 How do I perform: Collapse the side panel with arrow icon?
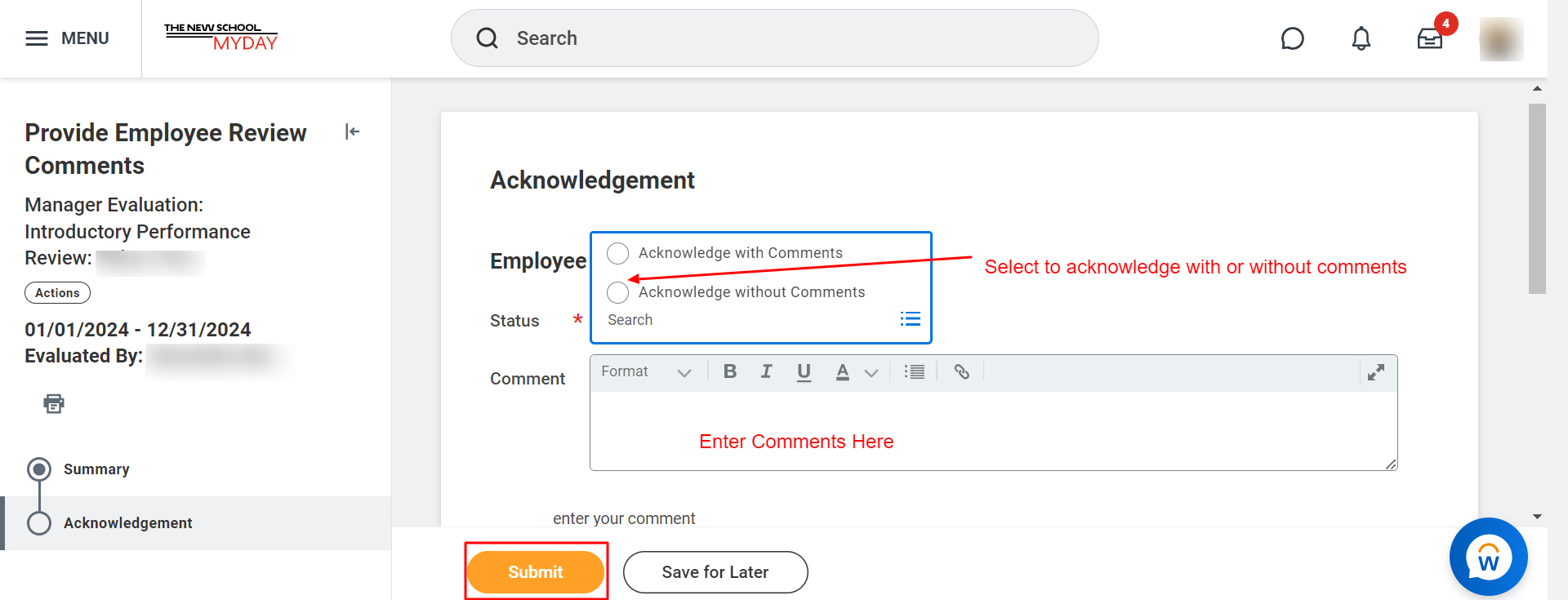point(352,131)
